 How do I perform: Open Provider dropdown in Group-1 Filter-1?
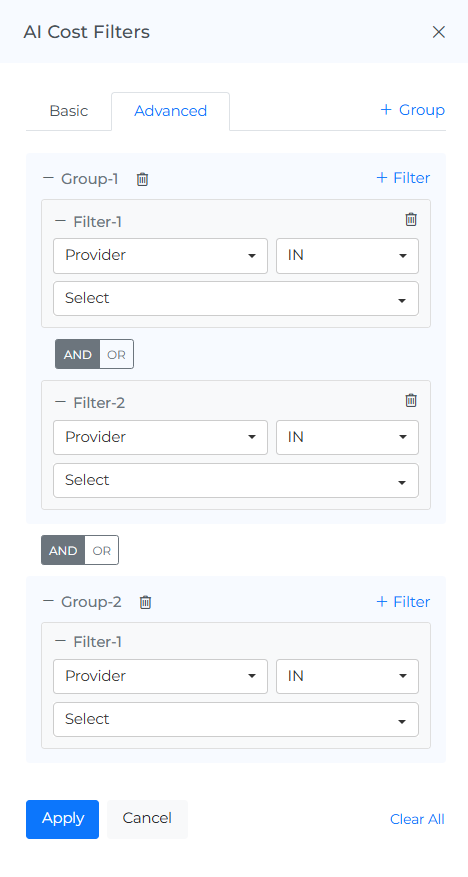pos(160,256)
